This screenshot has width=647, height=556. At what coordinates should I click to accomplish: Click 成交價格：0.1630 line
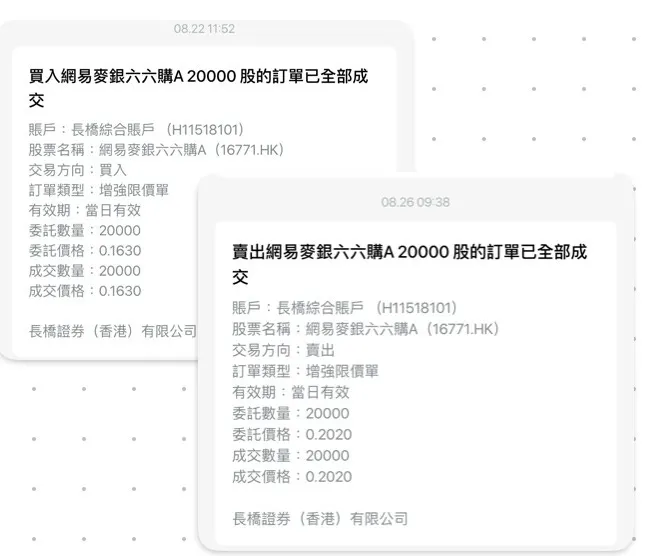tap(85, 291)
